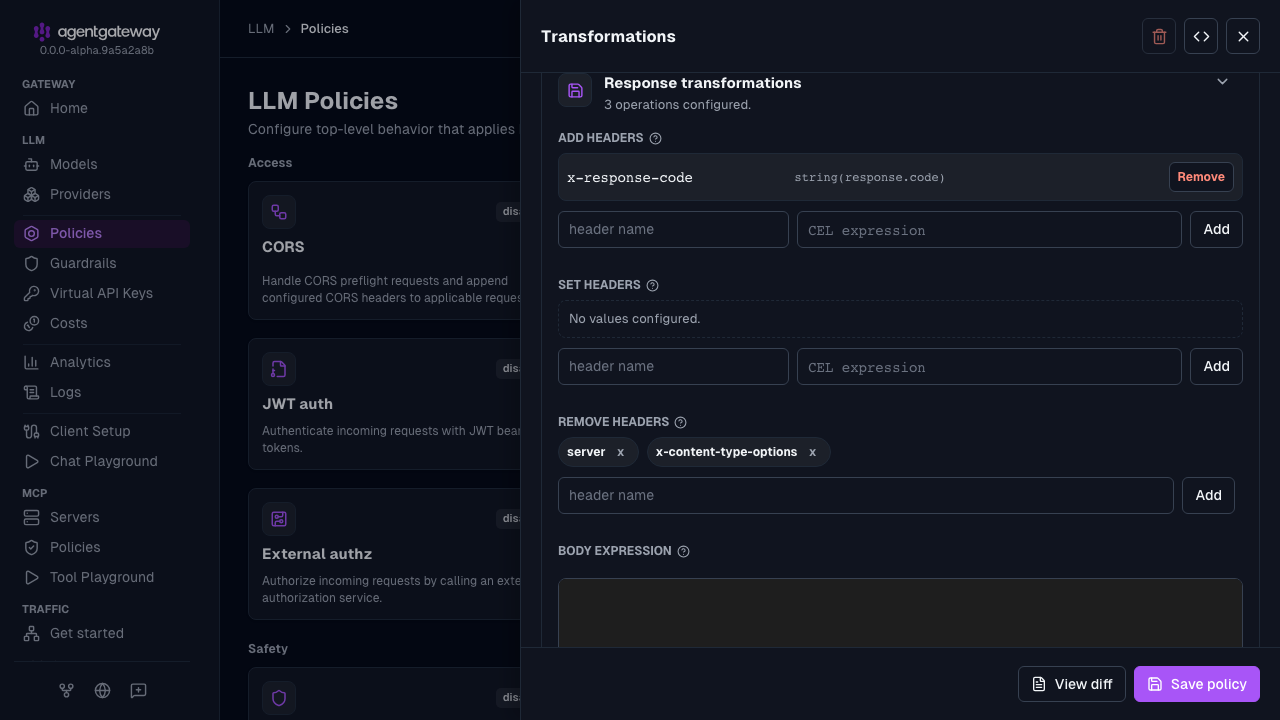1280x720 pixels.
Task: Remove the x-content-type-options chip
Action: click(x=812, y=452)
